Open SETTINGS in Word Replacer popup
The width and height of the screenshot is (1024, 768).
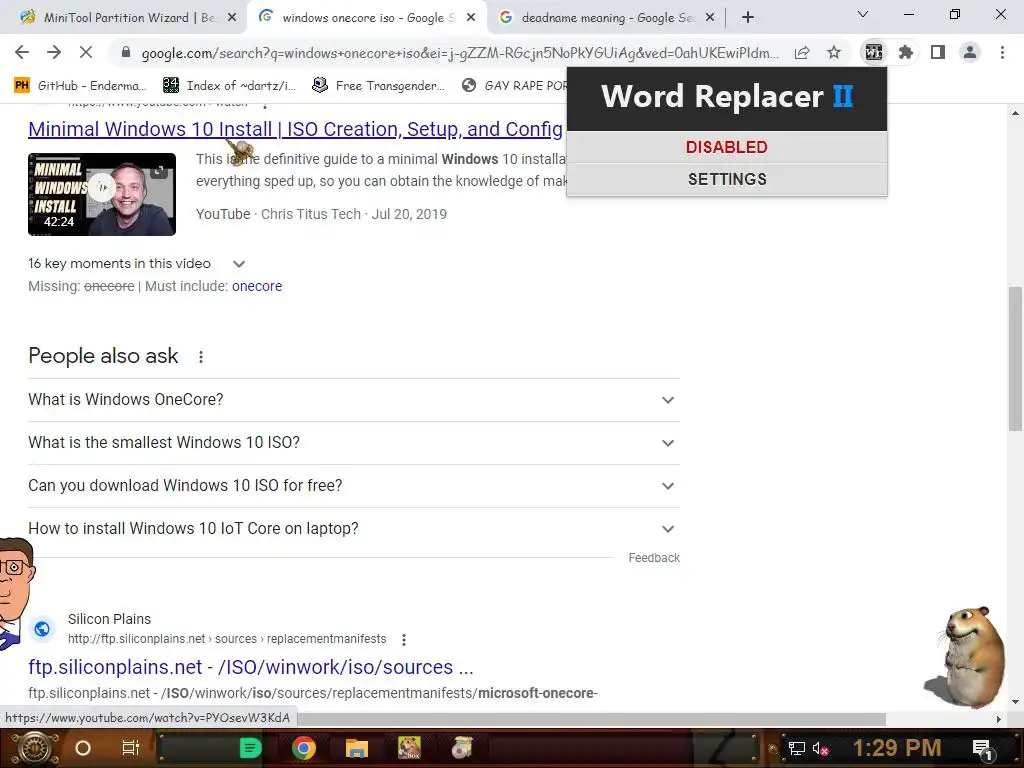(x=727, y=179)
